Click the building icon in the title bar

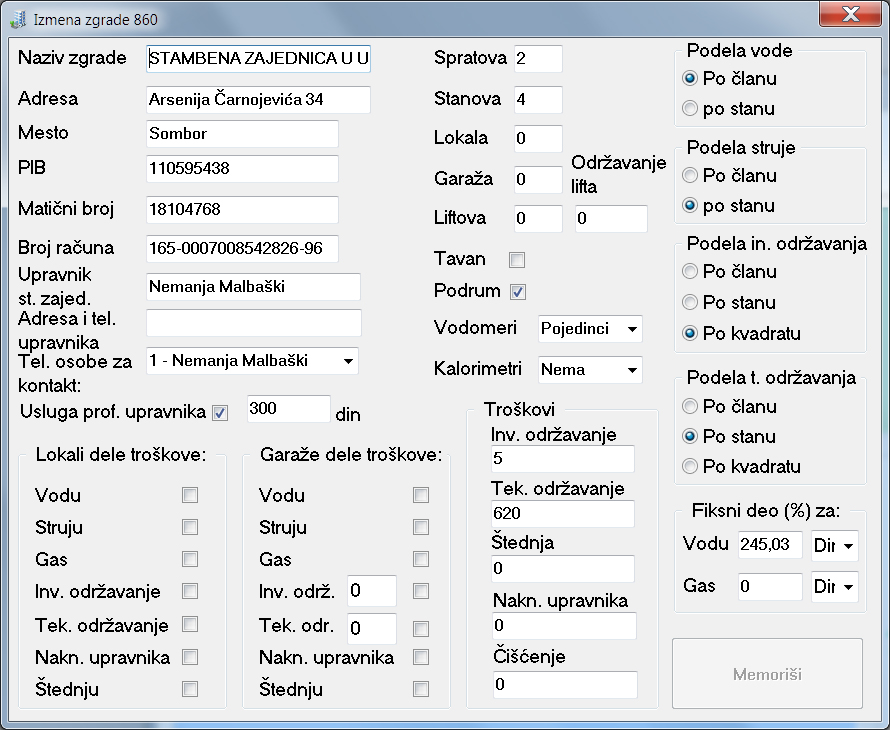18,19
